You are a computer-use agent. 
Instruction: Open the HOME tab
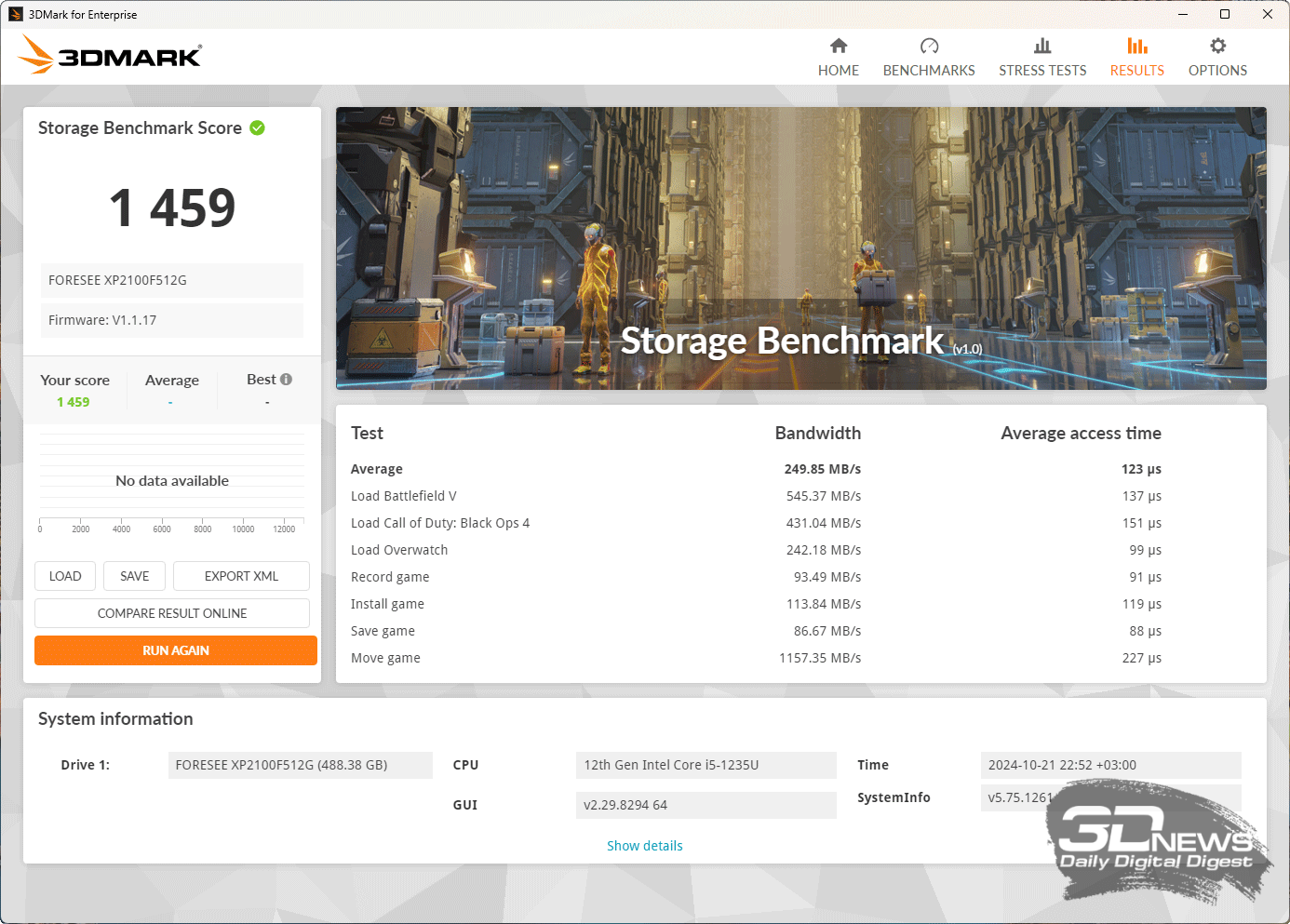(x=839, y=71)
